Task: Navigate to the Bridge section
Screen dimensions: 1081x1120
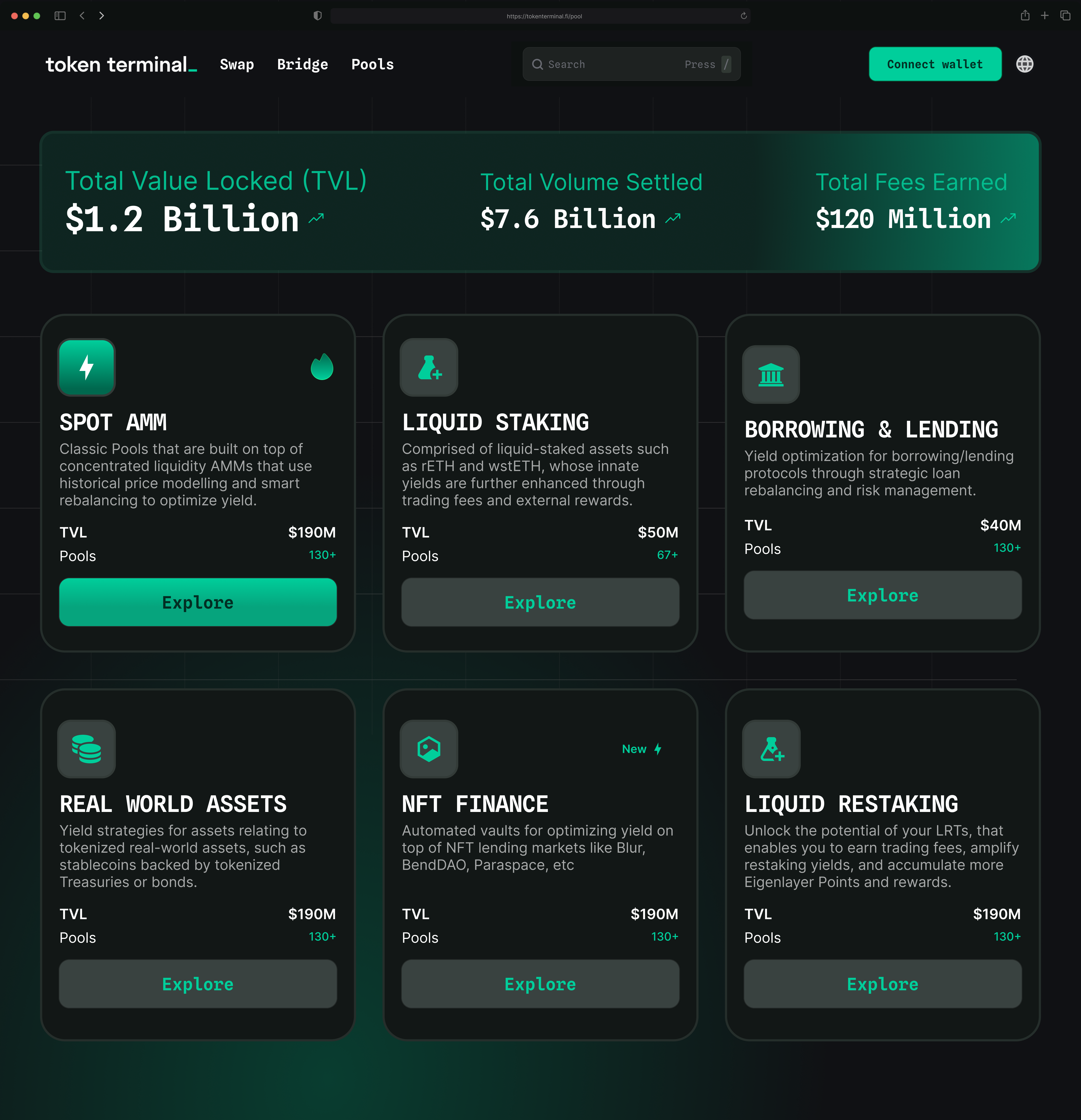Action: click(302, 65)
